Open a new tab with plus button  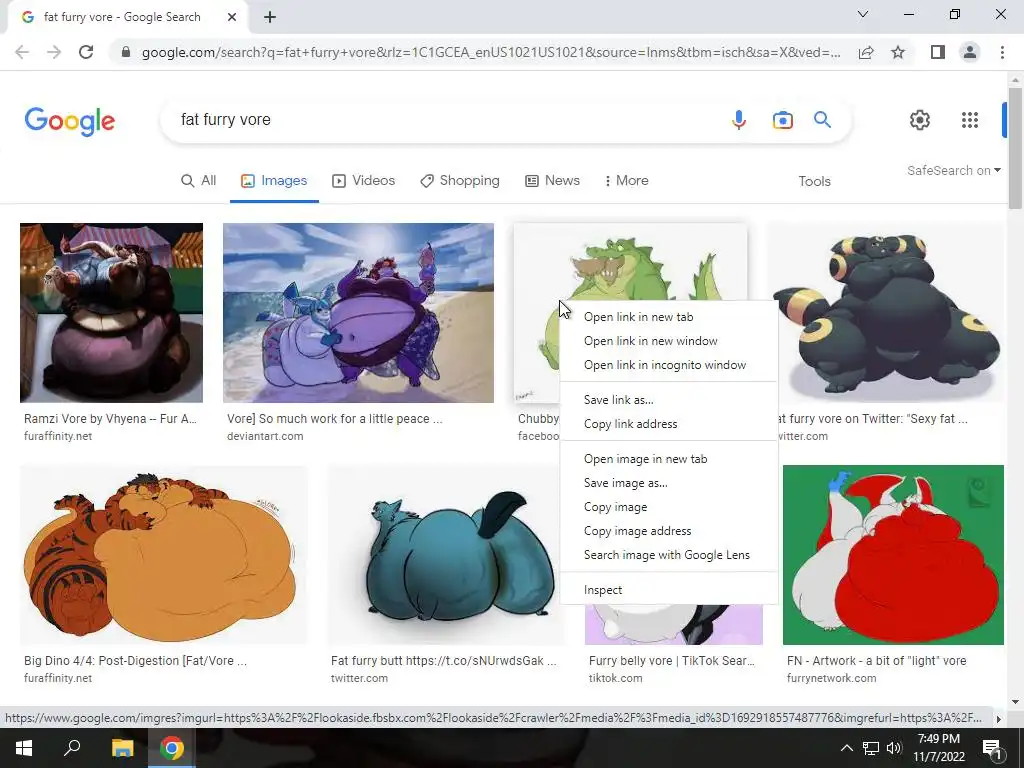[x=270, y=17]
